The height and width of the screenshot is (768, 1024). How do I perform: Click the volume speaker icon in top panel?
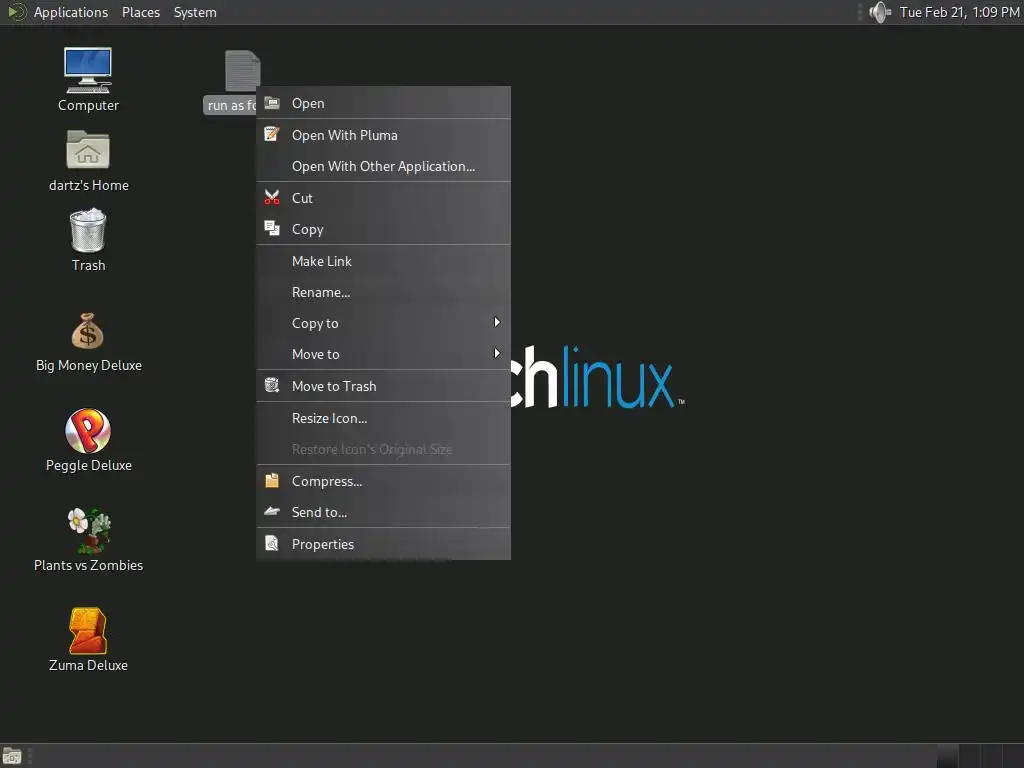[880, 12]
